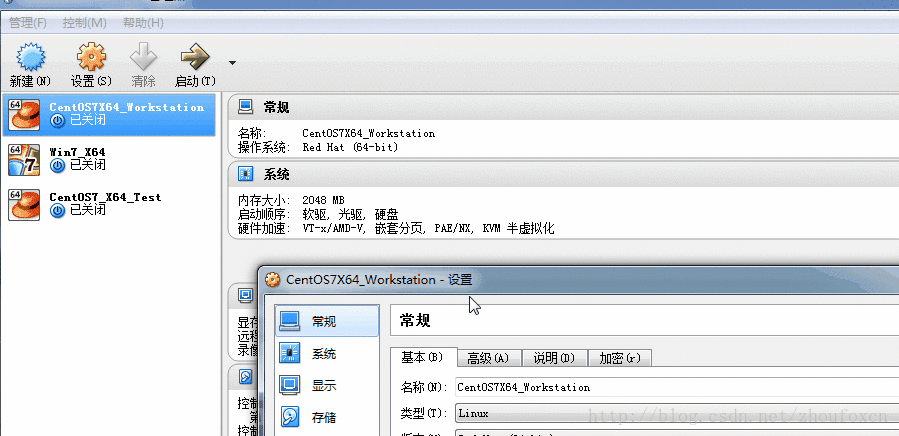Open the 帮助(H) menu
899x436 pixels.
[143, 23]
